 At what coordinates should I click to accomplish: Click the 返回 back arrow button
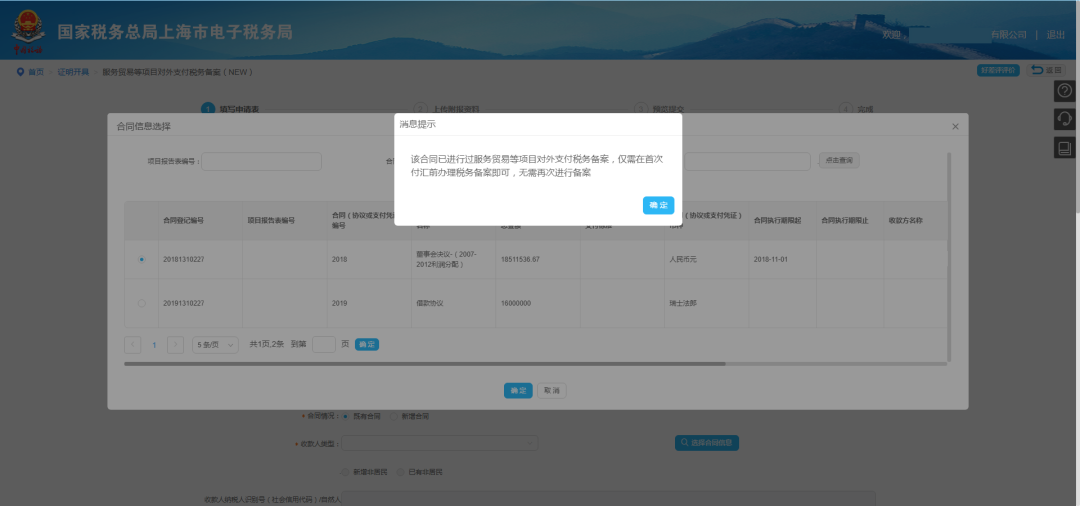click(1046, 70)
